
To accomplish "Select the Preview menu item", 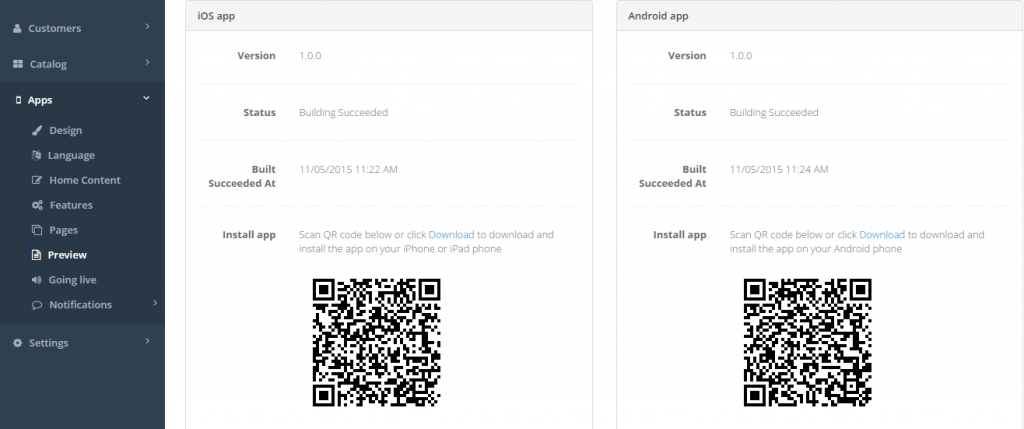I will point(67,255).
